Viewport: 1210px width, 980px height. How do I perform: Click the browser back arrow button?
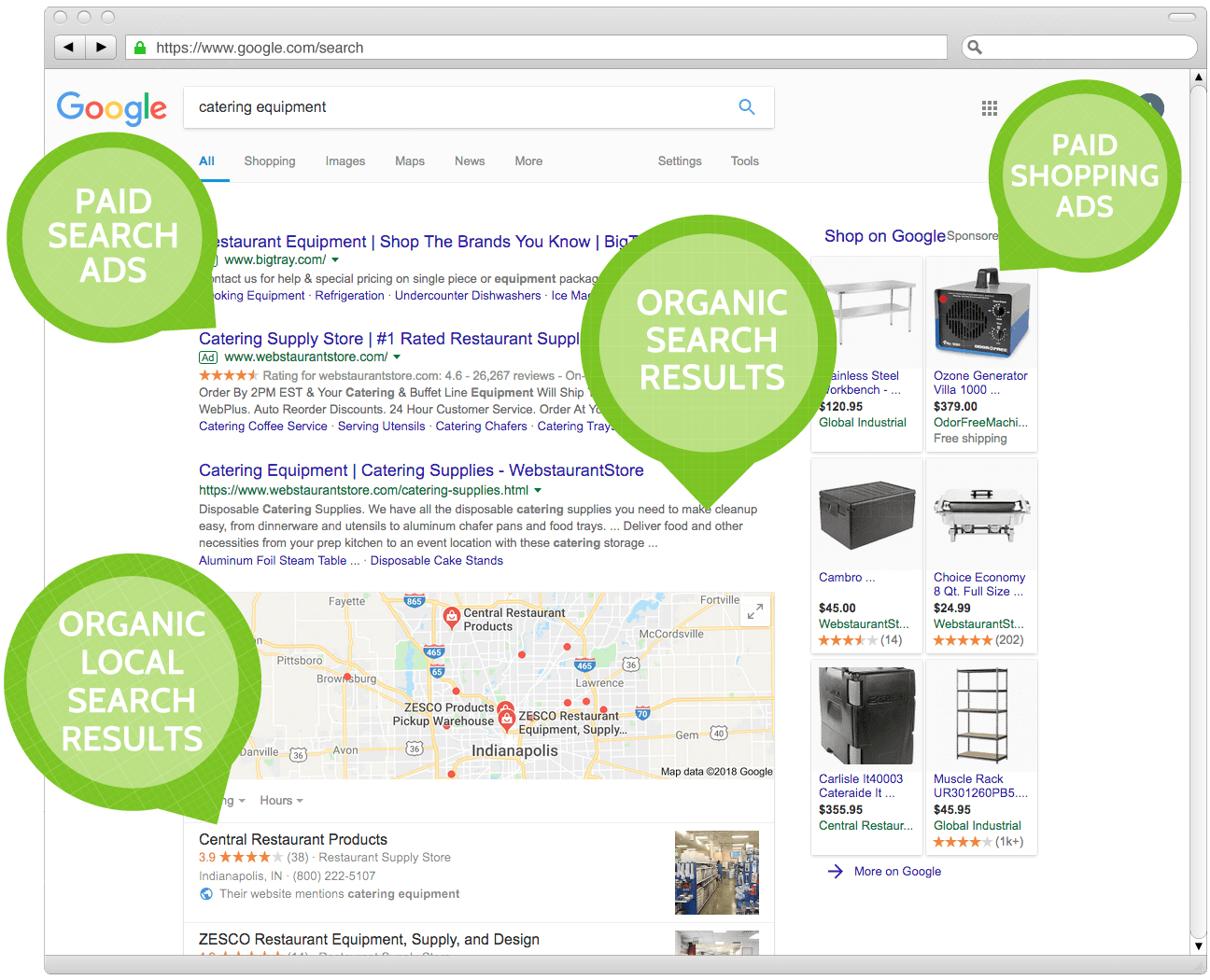point(69,47)
